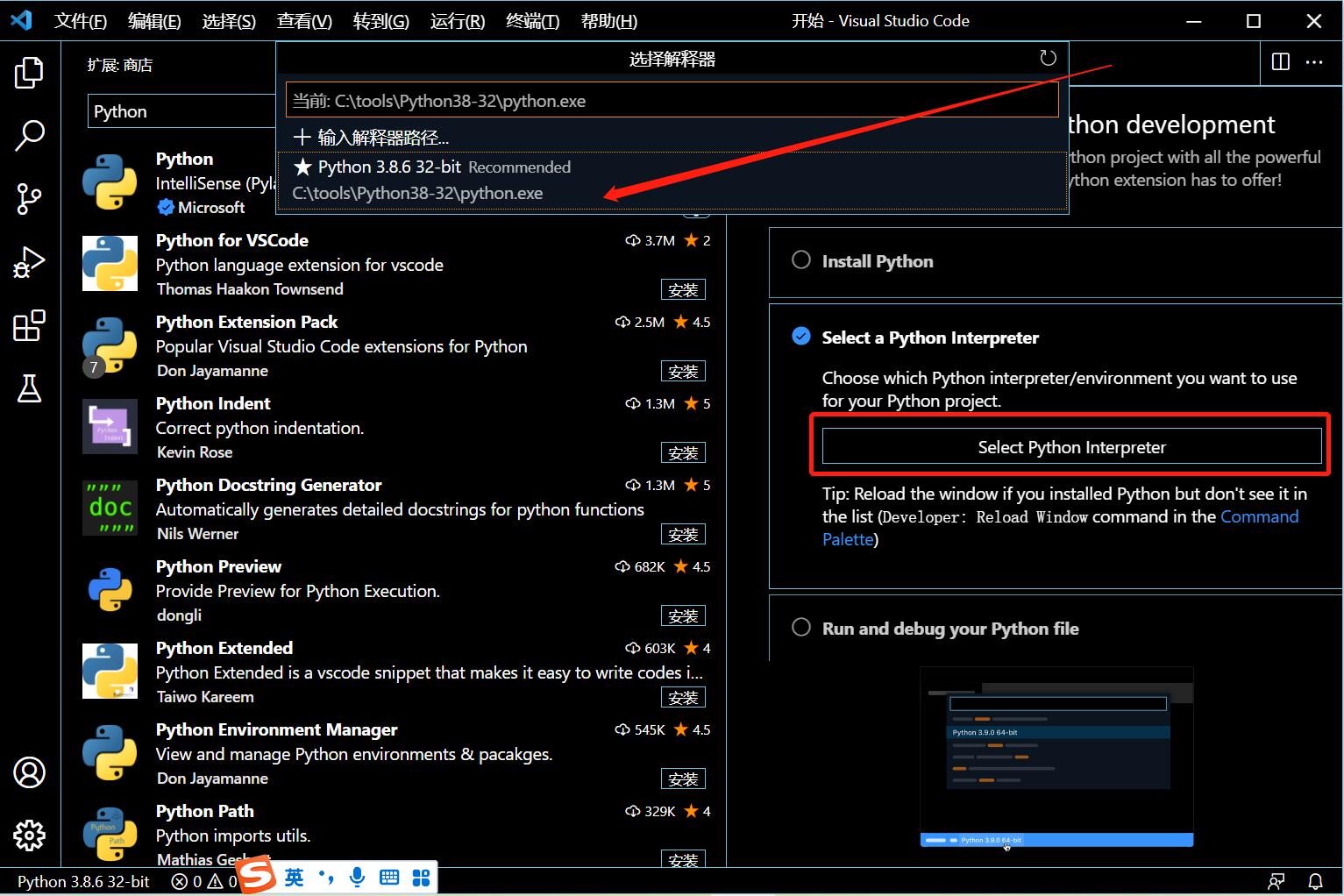Screen dimensions: 1344x896
Task: Open the Testing flask icon
Action: [29, 388]
